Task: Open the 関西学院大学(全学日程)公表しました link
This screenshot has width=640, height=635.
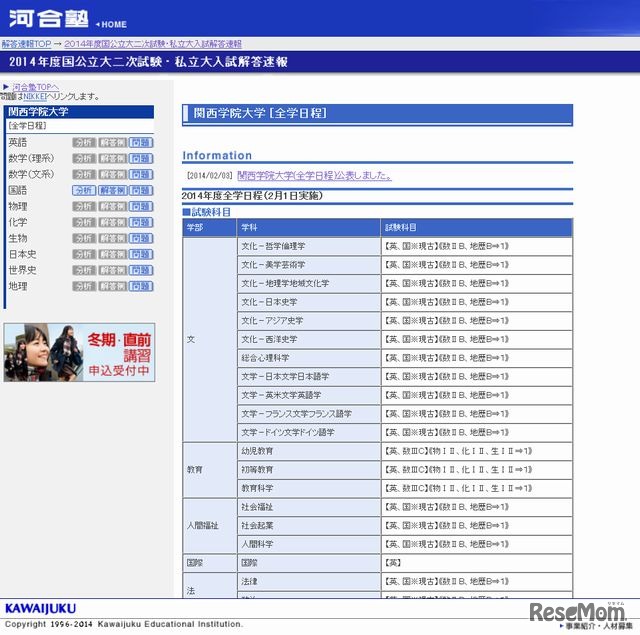Action: tap(314, 175)
